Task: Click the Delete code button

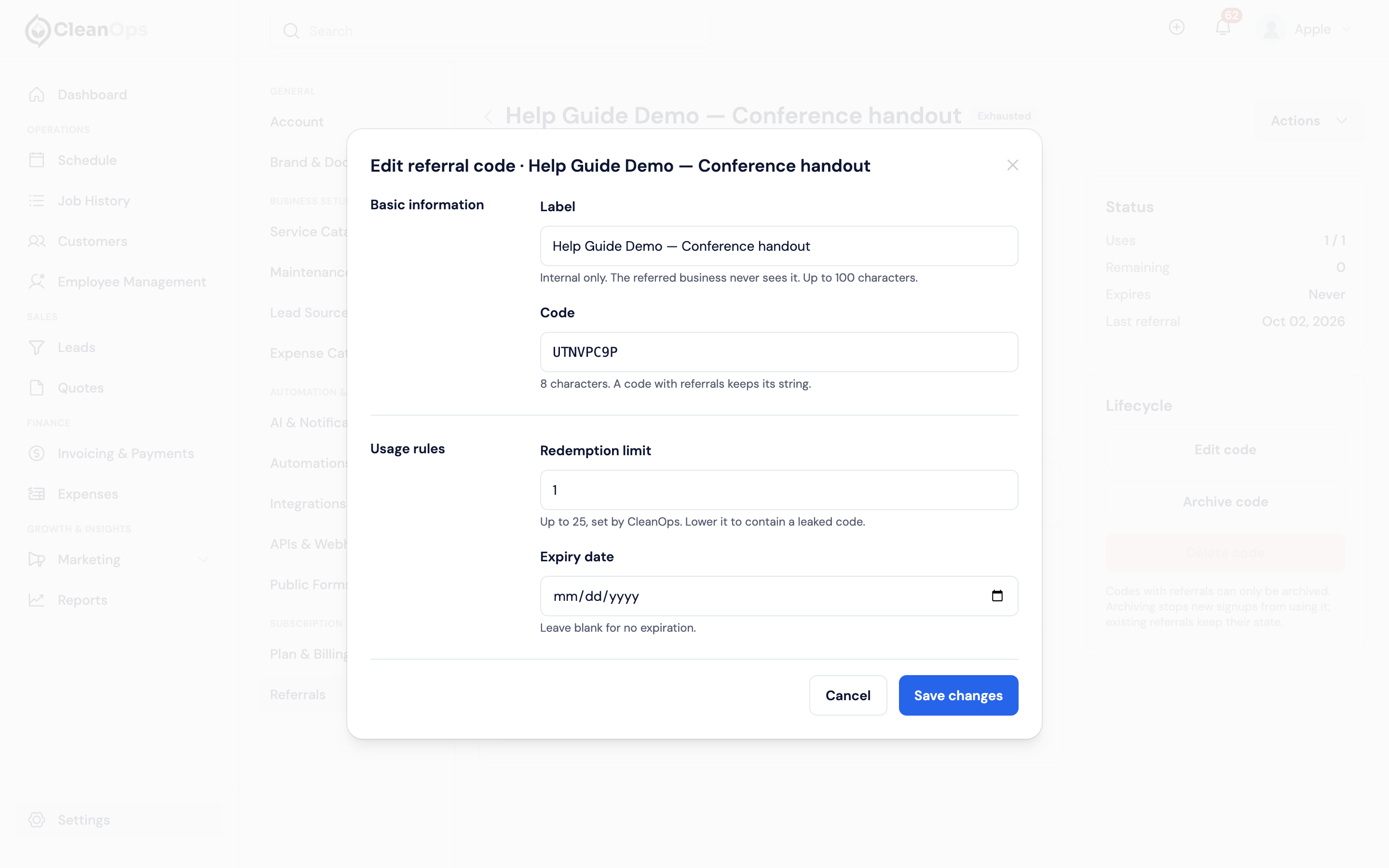Action: (x=1225, y=553)
